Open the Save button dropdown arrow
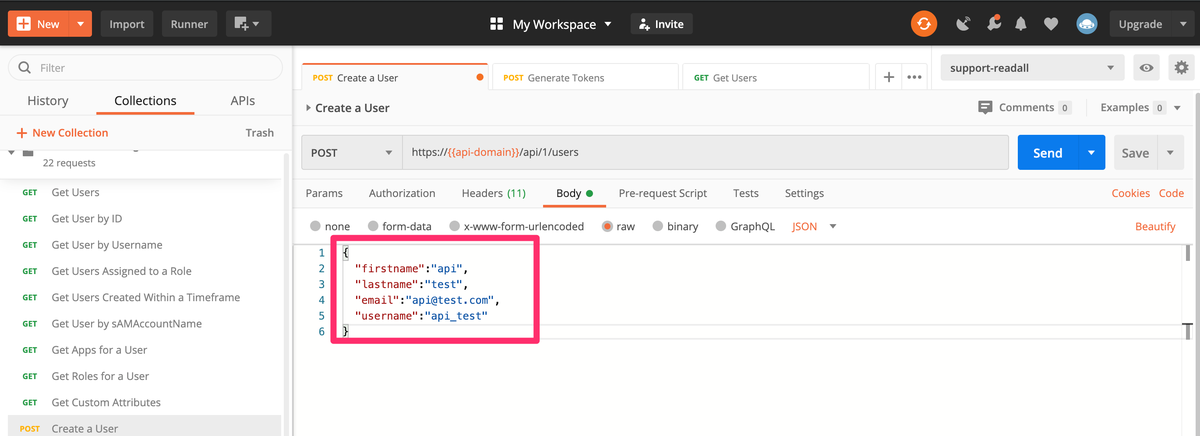1200x436 pixels. (1170, 153)
